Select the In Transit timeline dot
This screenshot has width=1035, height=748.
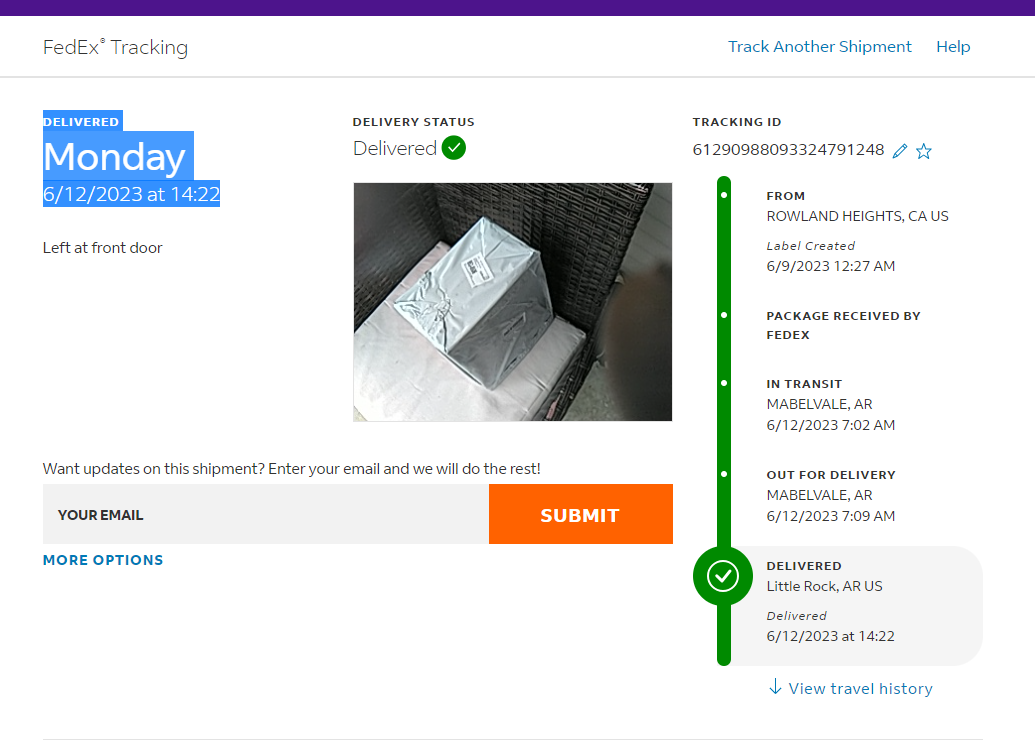[x=724, y=384]
